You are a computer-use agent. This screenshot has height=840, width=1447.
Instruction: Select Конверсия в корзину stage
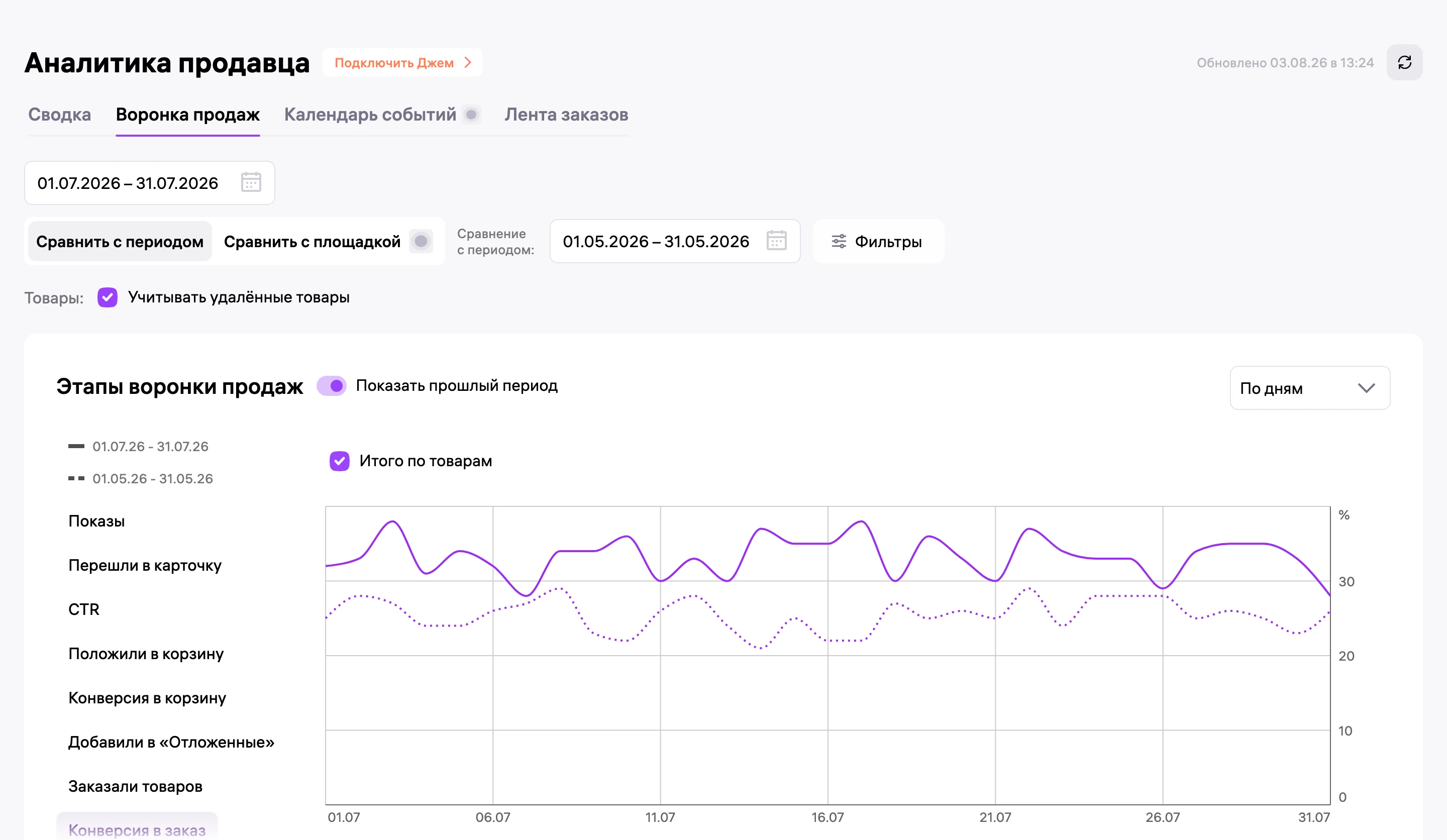(147, 698)
